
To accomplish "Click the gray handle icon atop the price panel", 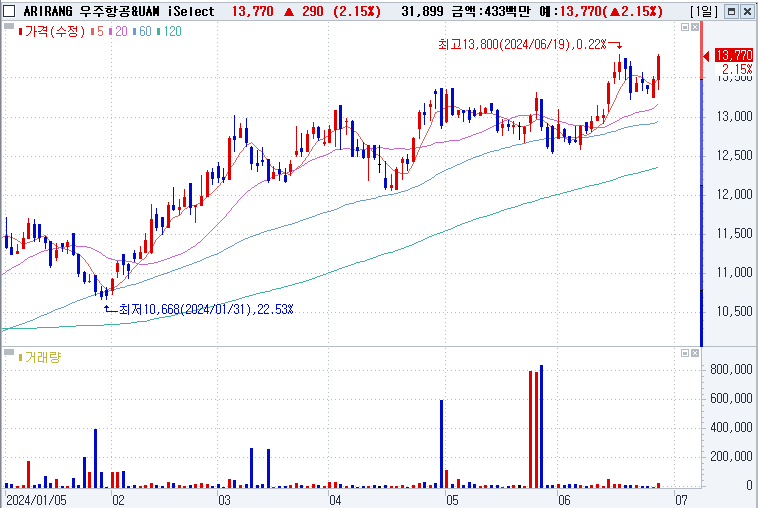I will [x=9, y=27].
